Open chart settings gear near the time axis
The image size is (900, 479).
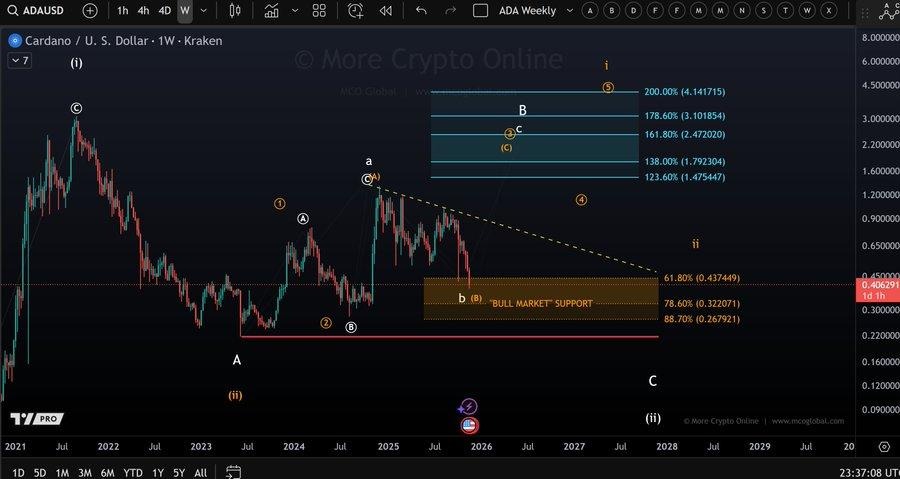[884, 446]
